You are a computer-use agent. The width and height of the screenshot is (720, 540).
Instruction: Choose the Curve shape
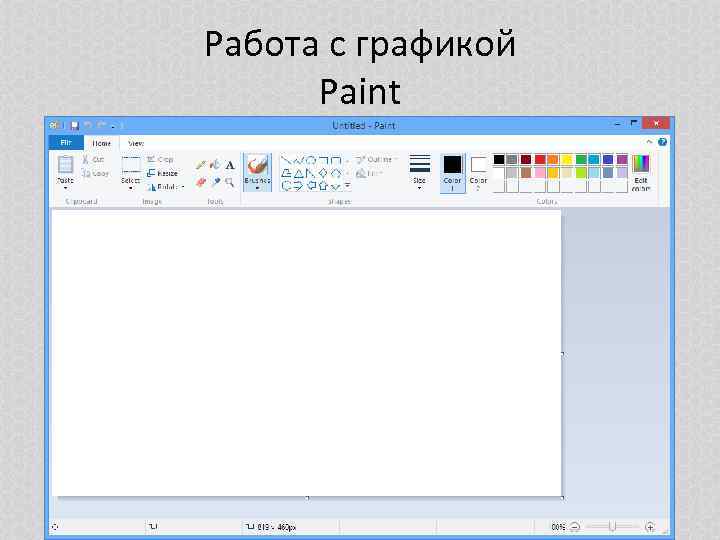pyautogui.click(x=298, y=160)
